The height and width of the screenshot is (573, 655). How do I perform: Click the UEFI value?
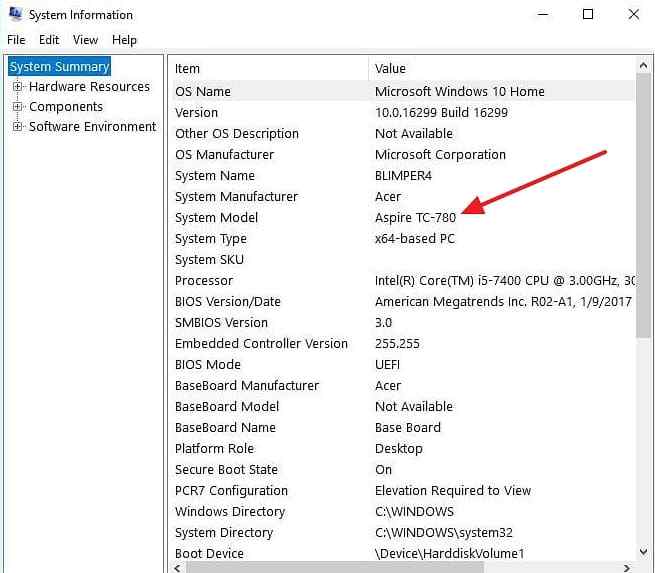pos(387,365)
